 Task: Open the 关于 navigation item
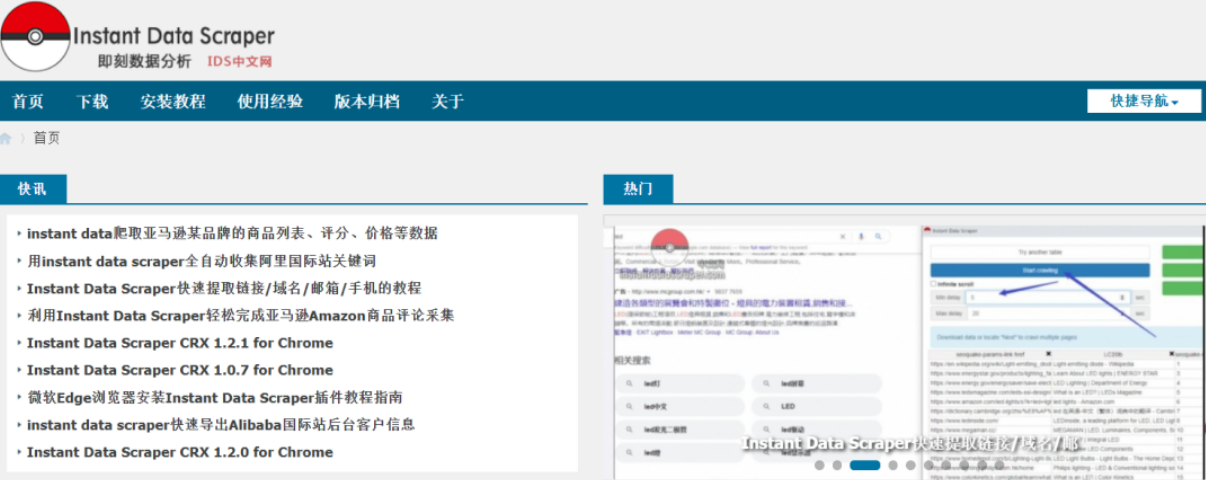[448, 101]
